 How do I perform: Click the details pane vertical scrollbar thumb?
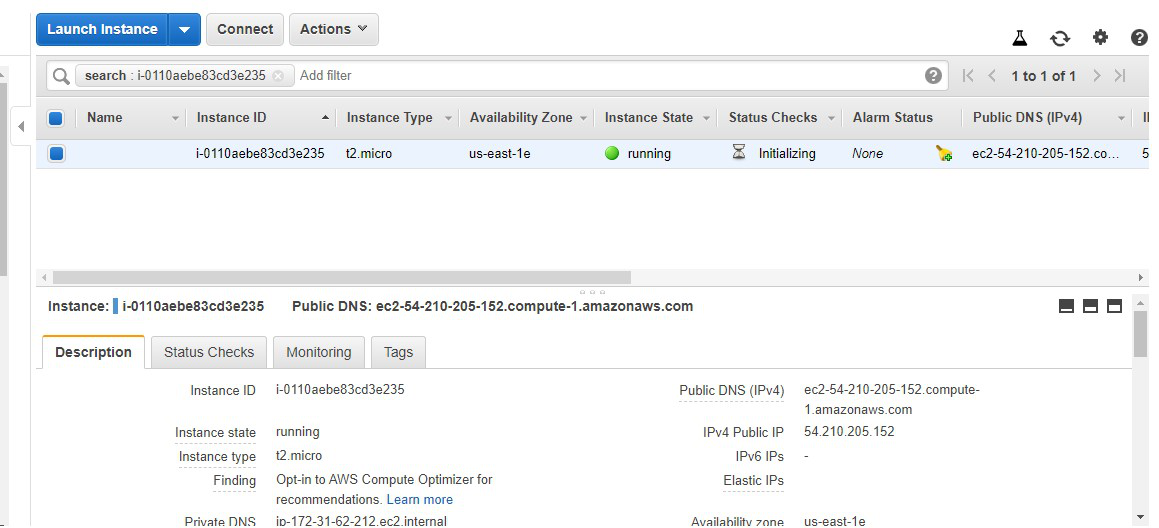(1141, 334)
